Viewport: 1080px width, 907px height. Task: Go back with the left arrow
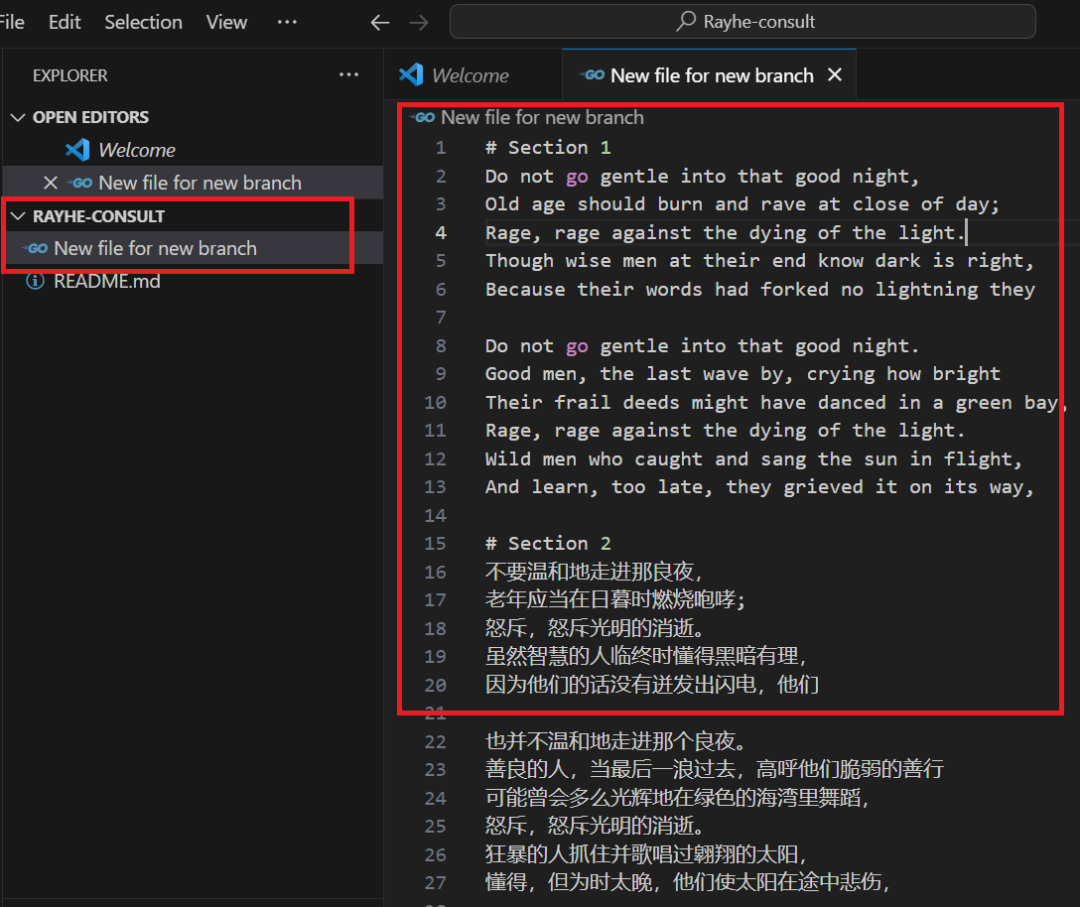(x=380, y=23)
